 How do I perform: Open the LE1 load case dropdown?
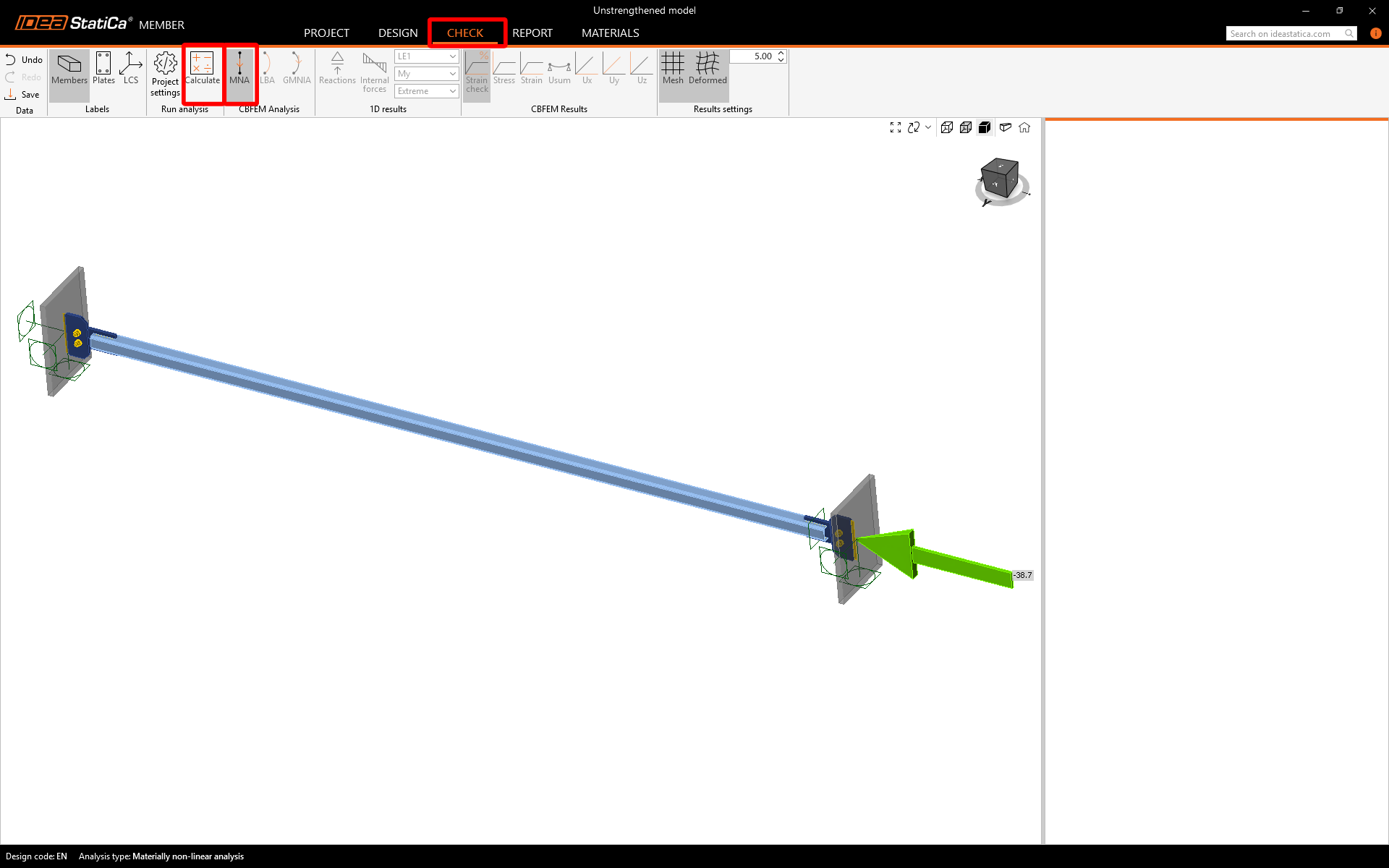[x=427, y=56]
